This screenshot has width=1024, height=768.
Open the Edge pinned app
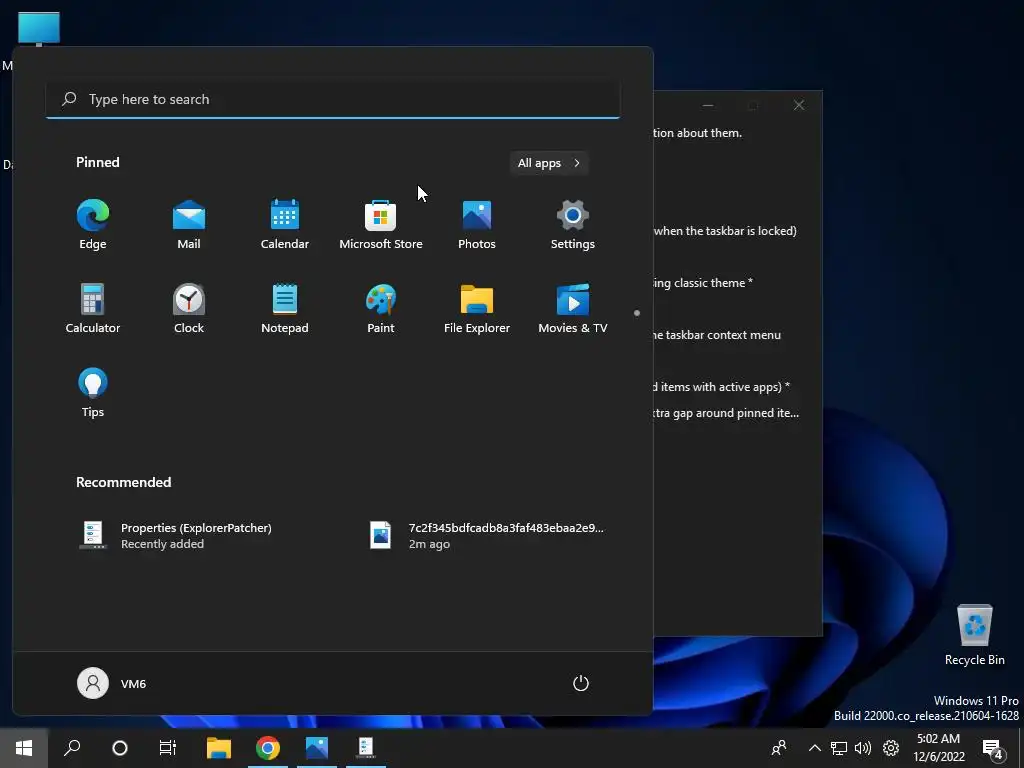pos(93,225)
